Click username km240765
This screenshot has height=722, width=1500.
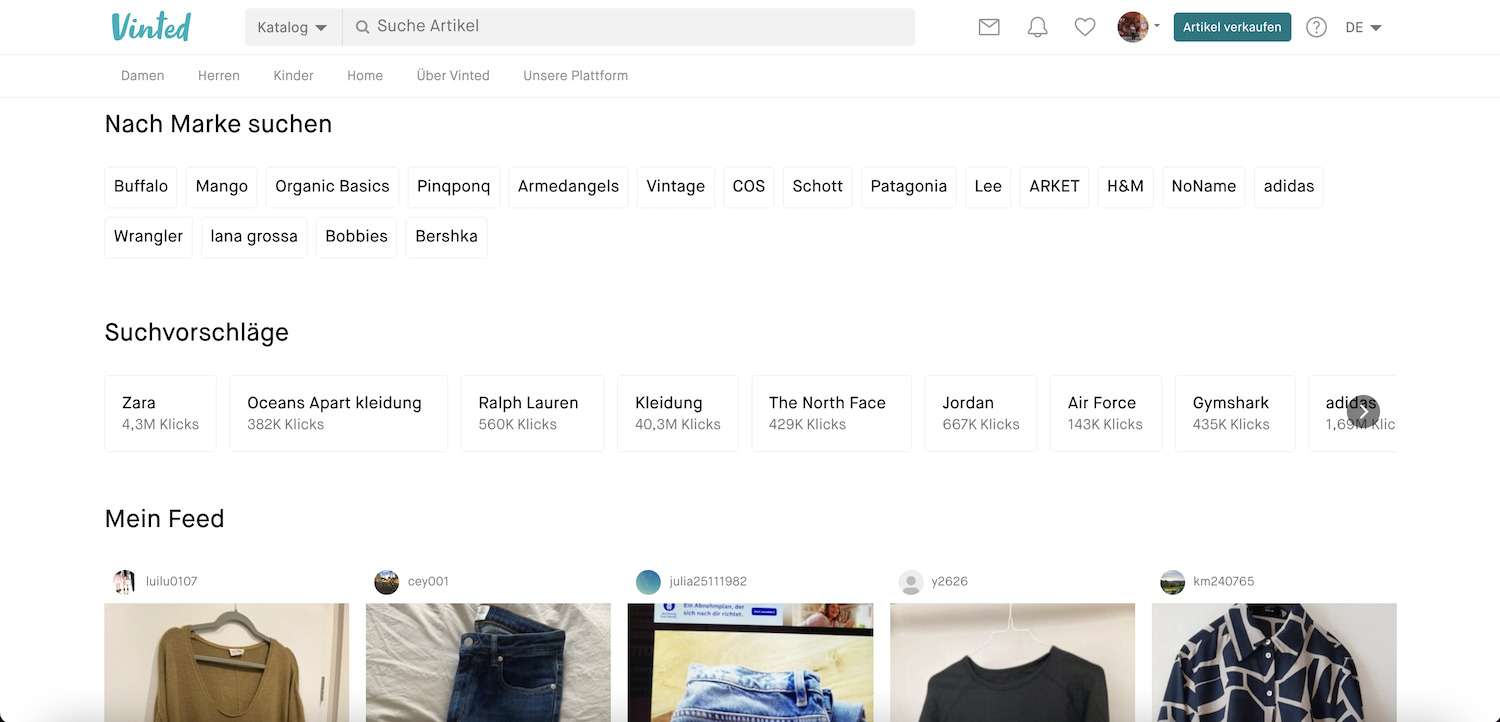pyautogui.click(x=1224, y=582)
